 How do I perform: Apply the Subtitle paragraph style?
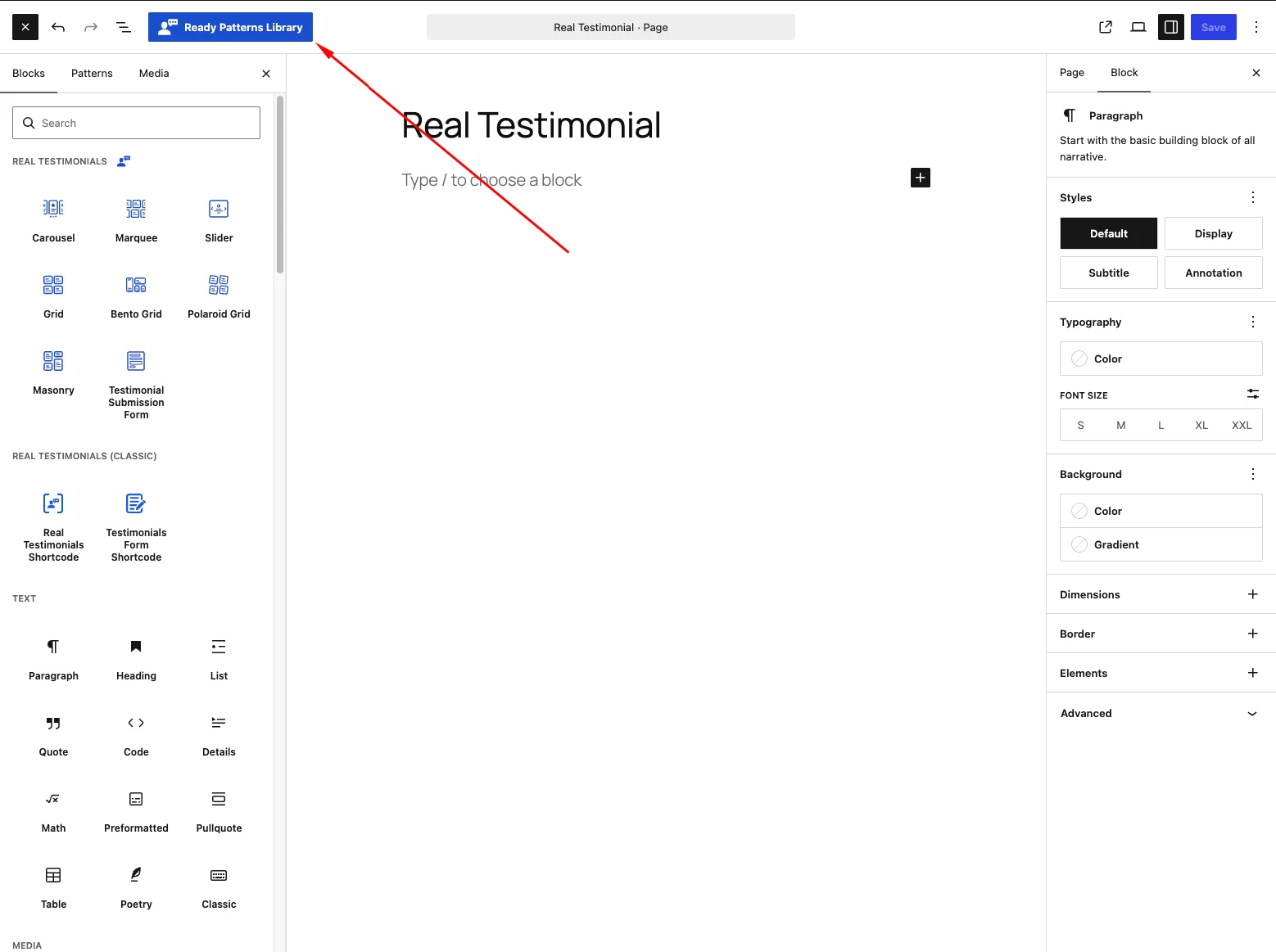click(x=1109, y=273)
